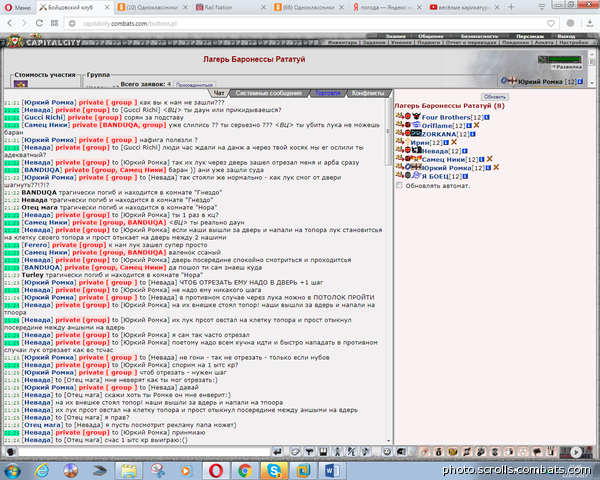The height and width of the screenshot is (480, 600).
Task: Click the eraser clear-chat icon
Action: pyautogui.click(x=295, y=452)
